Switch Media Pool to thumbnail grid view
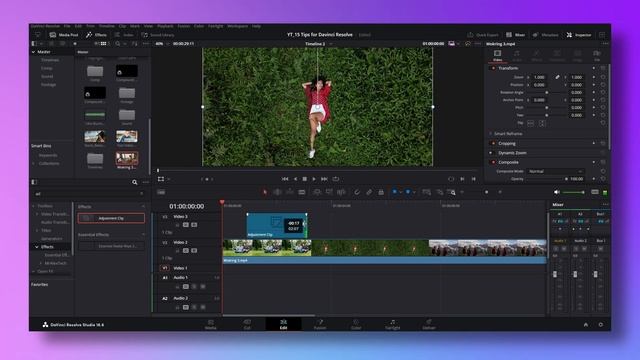Screen dimensions: 640x360 tap(104, 44)
